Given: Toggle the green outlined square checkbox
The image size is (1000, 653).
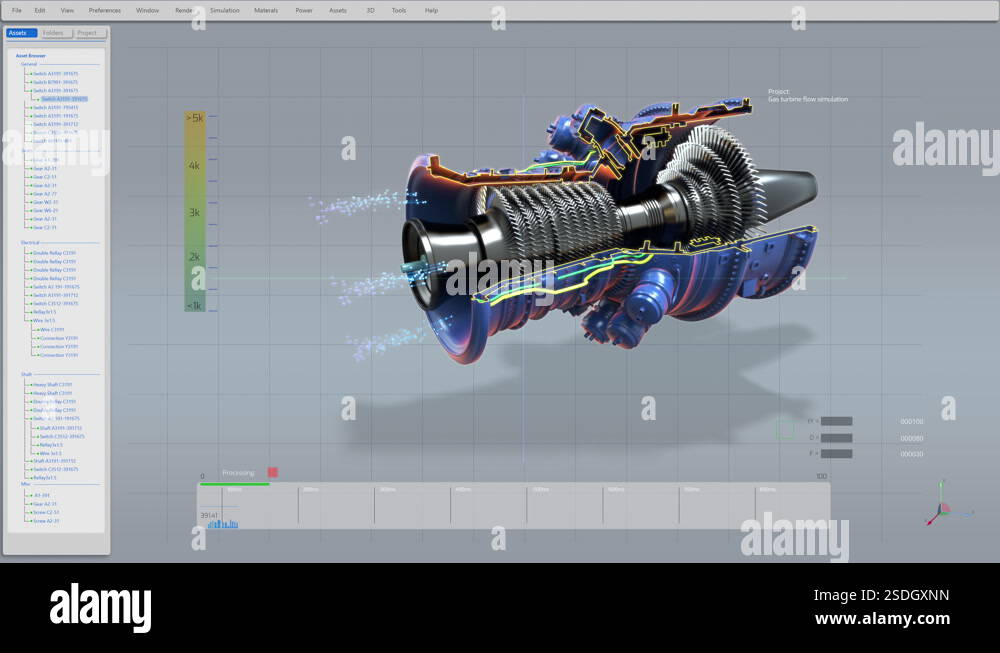Looking at the screenshot, I should pos(785,429).
